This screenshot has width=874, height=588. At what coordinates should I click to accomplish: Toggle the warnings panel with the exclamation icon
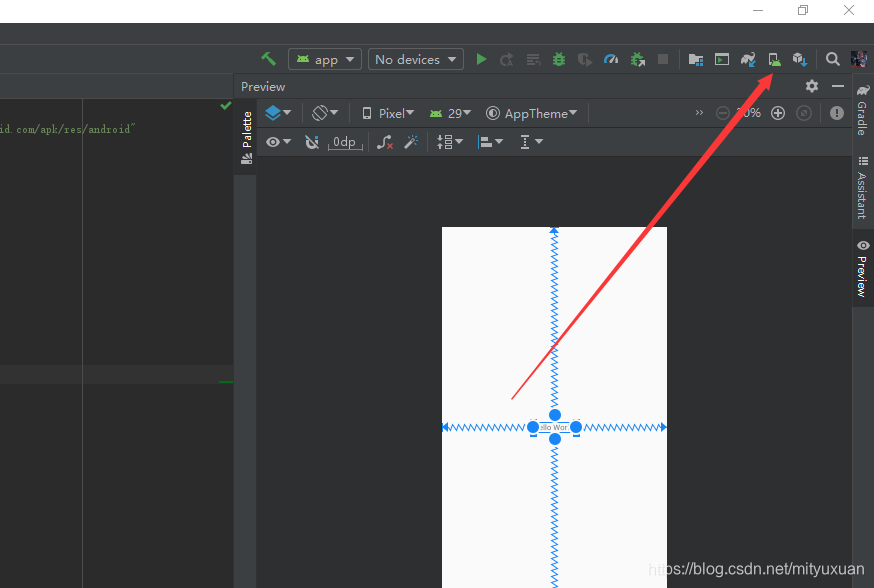(x=837, y=112)
